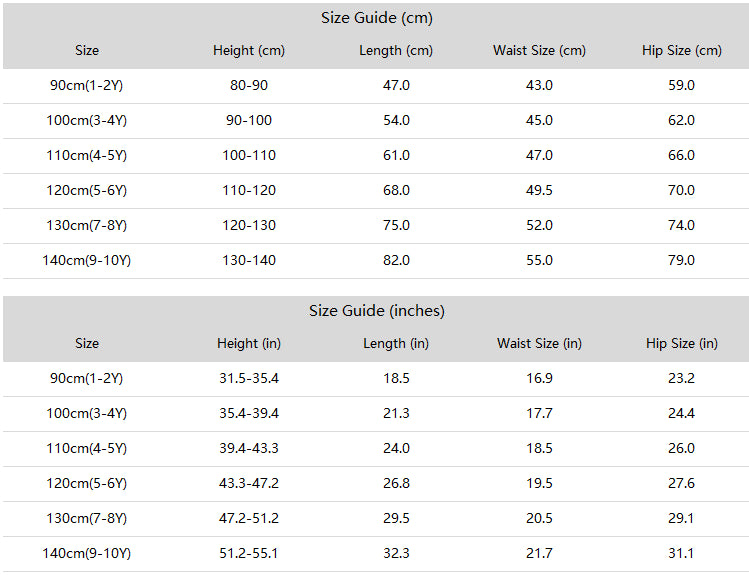The width and height of the screenshot is (749, 576).
Task: Select the length value '82.0'
Action: [396, 261]
